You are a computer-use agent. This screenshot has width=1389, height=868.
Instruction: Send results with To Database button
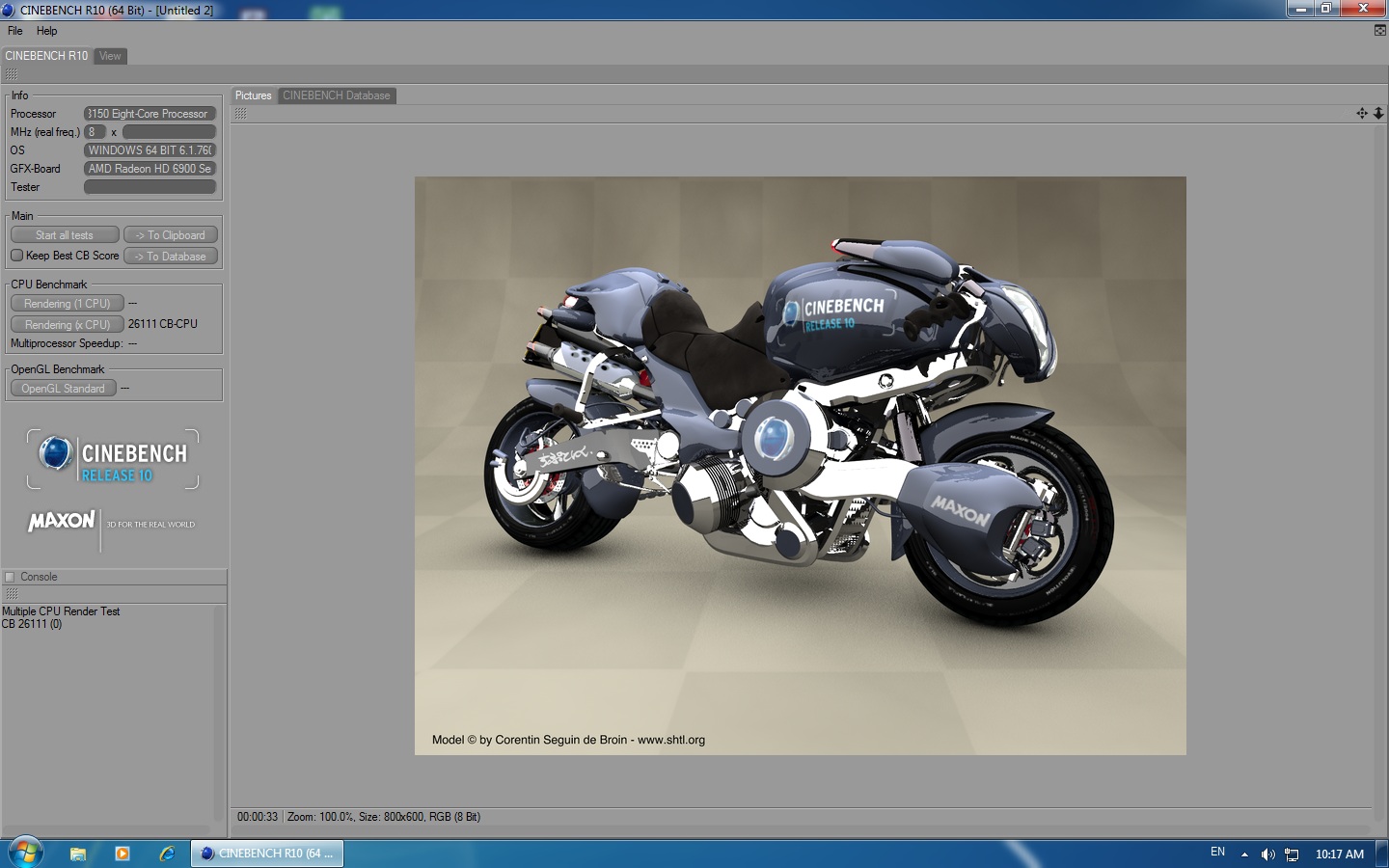coord(171,257)
